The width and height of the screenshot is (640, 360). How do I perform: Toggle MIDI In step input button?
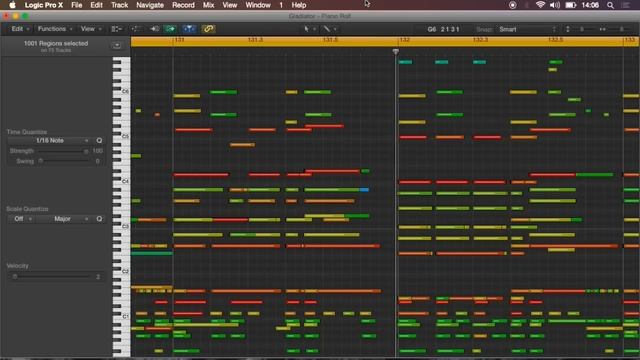[x=154, y=29]
